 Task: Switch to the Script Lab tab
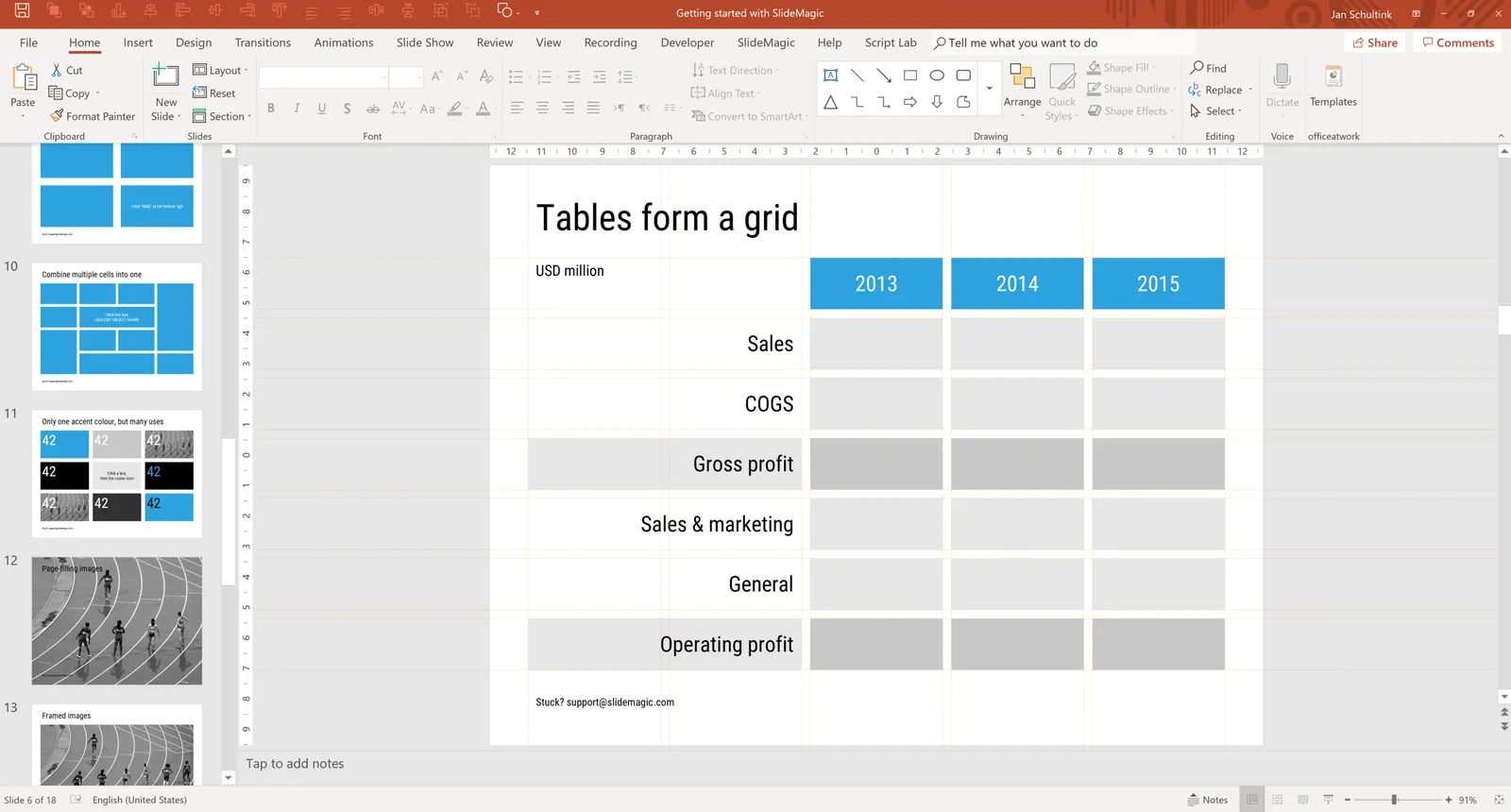coord(891,42)
